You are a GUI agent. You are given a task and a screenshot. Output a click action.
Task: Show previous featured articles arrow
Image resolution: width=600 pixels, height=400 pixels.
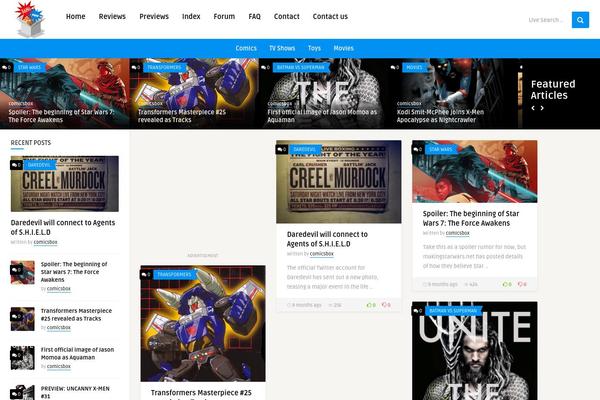[x=533, y=108]
